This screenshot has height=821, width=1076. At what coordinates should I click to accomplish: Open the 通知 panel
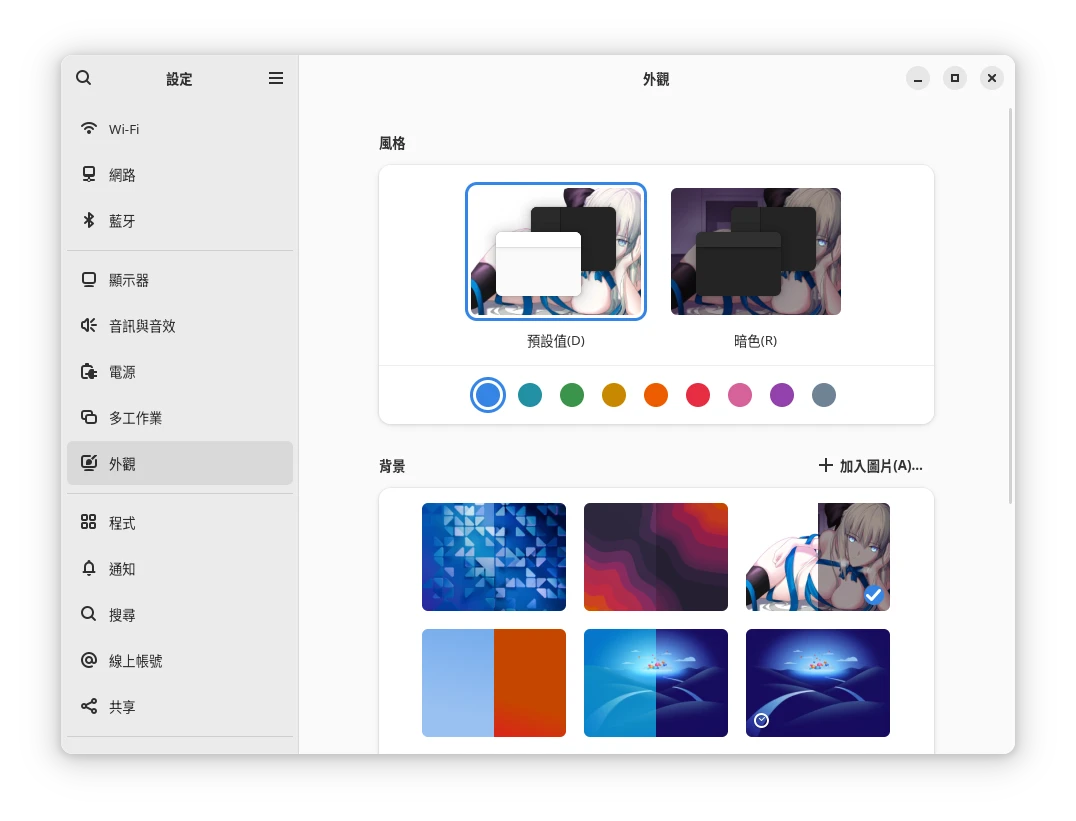pyautogui.click(x=180, y=569)
